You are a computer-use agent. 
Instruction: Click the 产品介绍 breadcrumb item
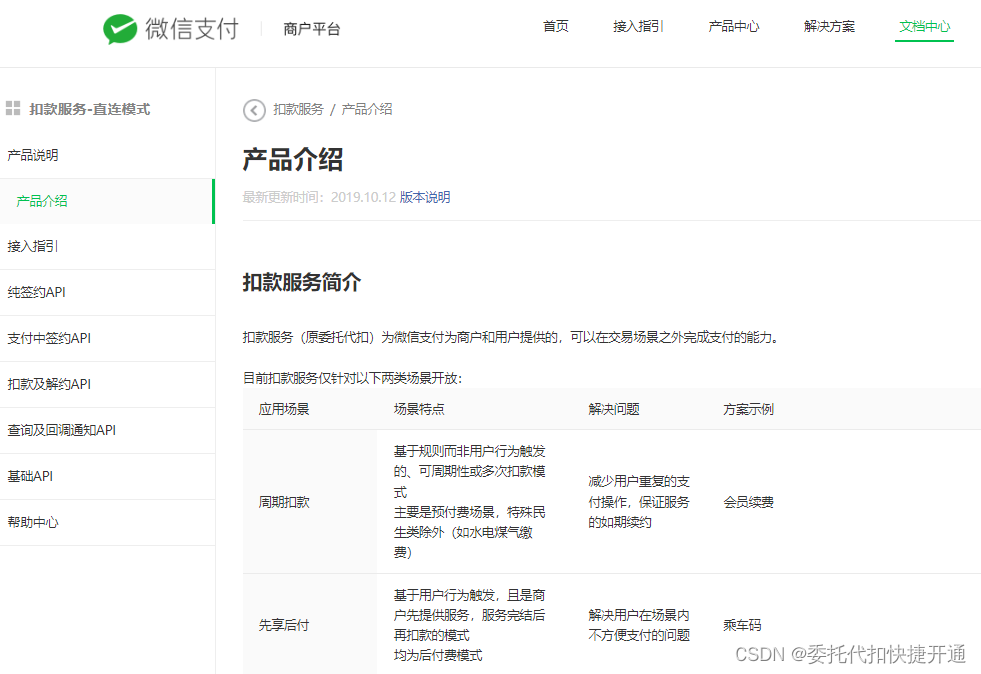[367, 110]
